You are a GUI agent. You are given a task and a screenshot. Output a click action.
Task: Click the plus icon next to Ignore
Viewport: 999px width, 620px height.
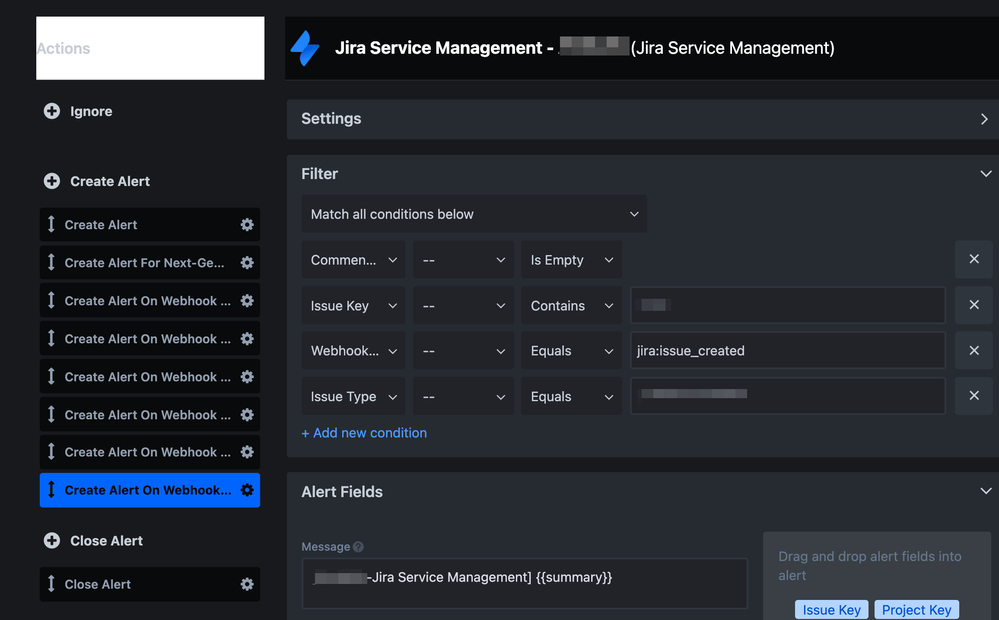52,111
